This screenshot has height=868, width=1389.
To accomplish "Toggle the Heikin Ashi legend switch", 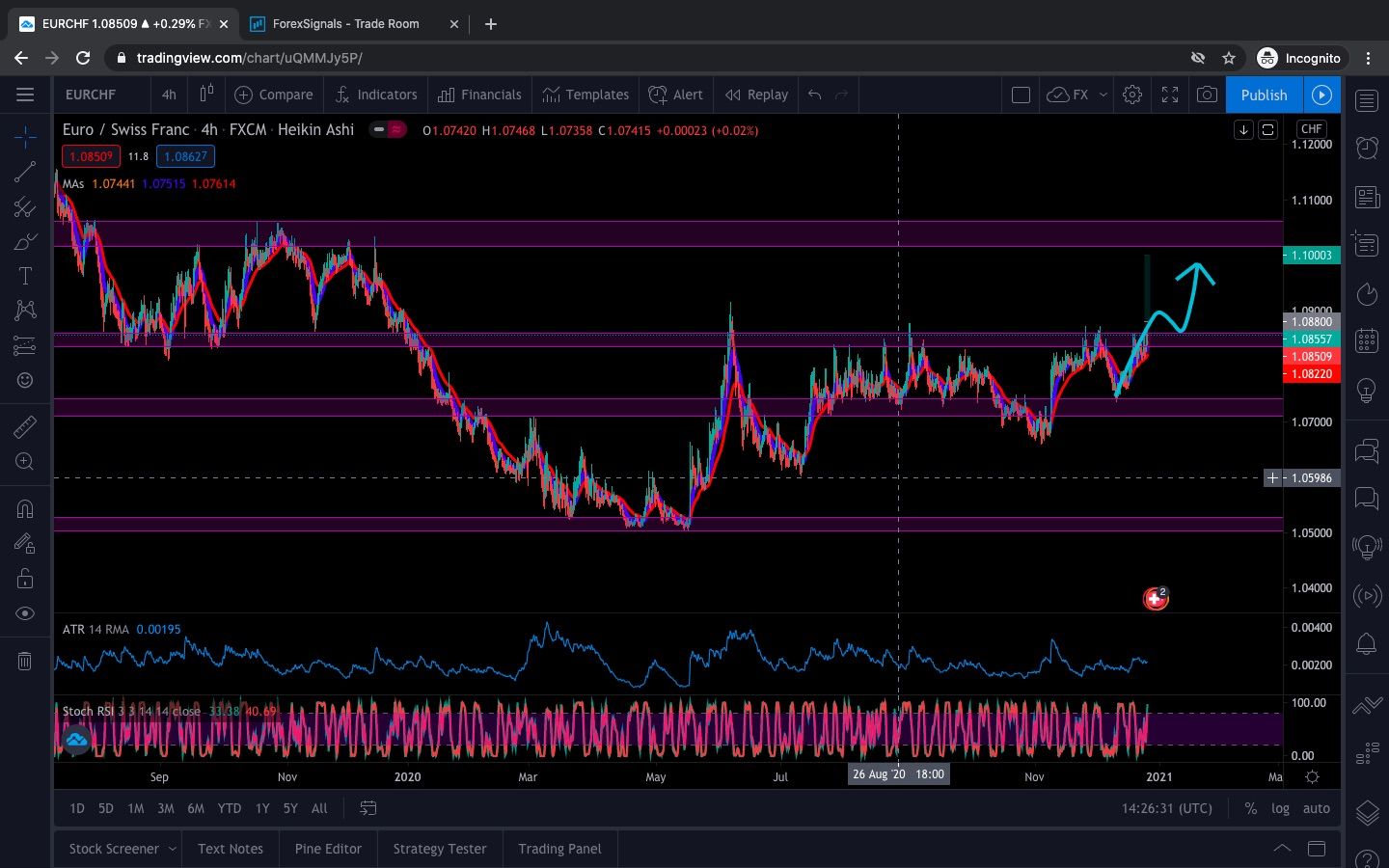I will click(x=388, y=129).
